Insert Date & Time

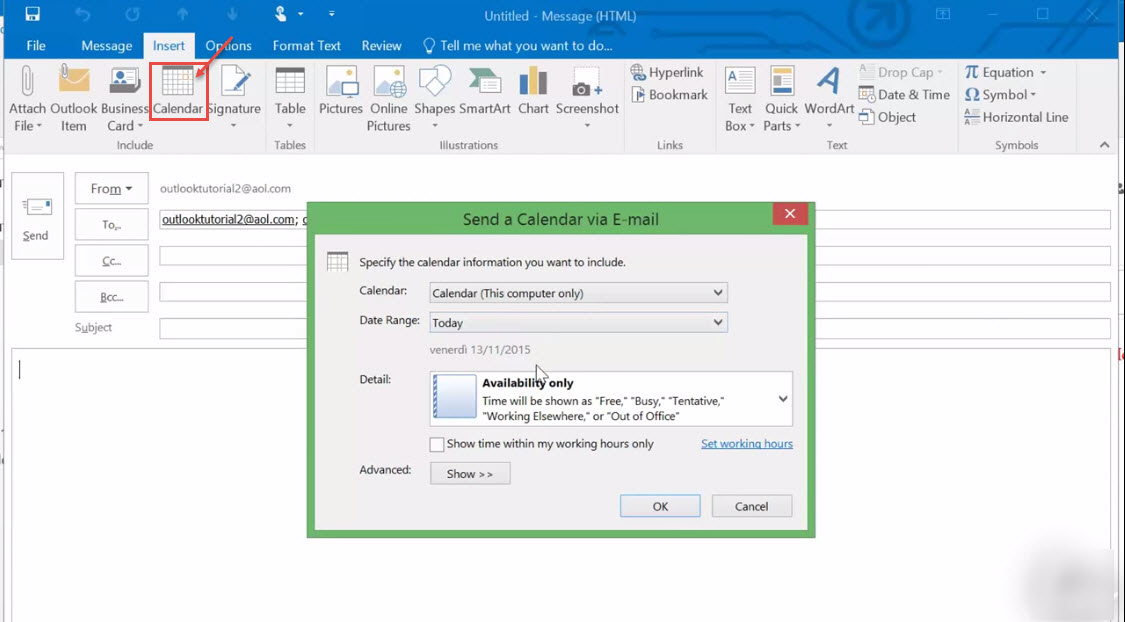(904, 95)
